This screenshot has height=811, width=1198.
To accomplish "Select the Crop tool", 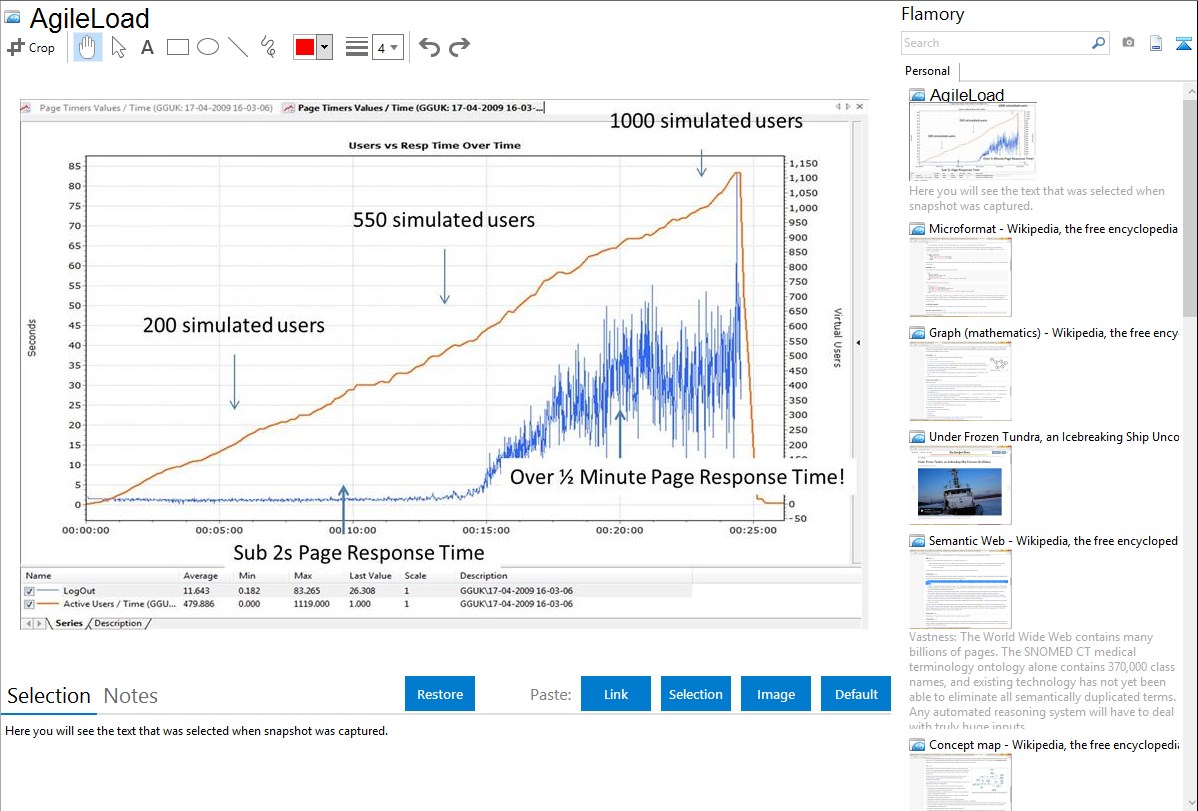I will 31,47.
